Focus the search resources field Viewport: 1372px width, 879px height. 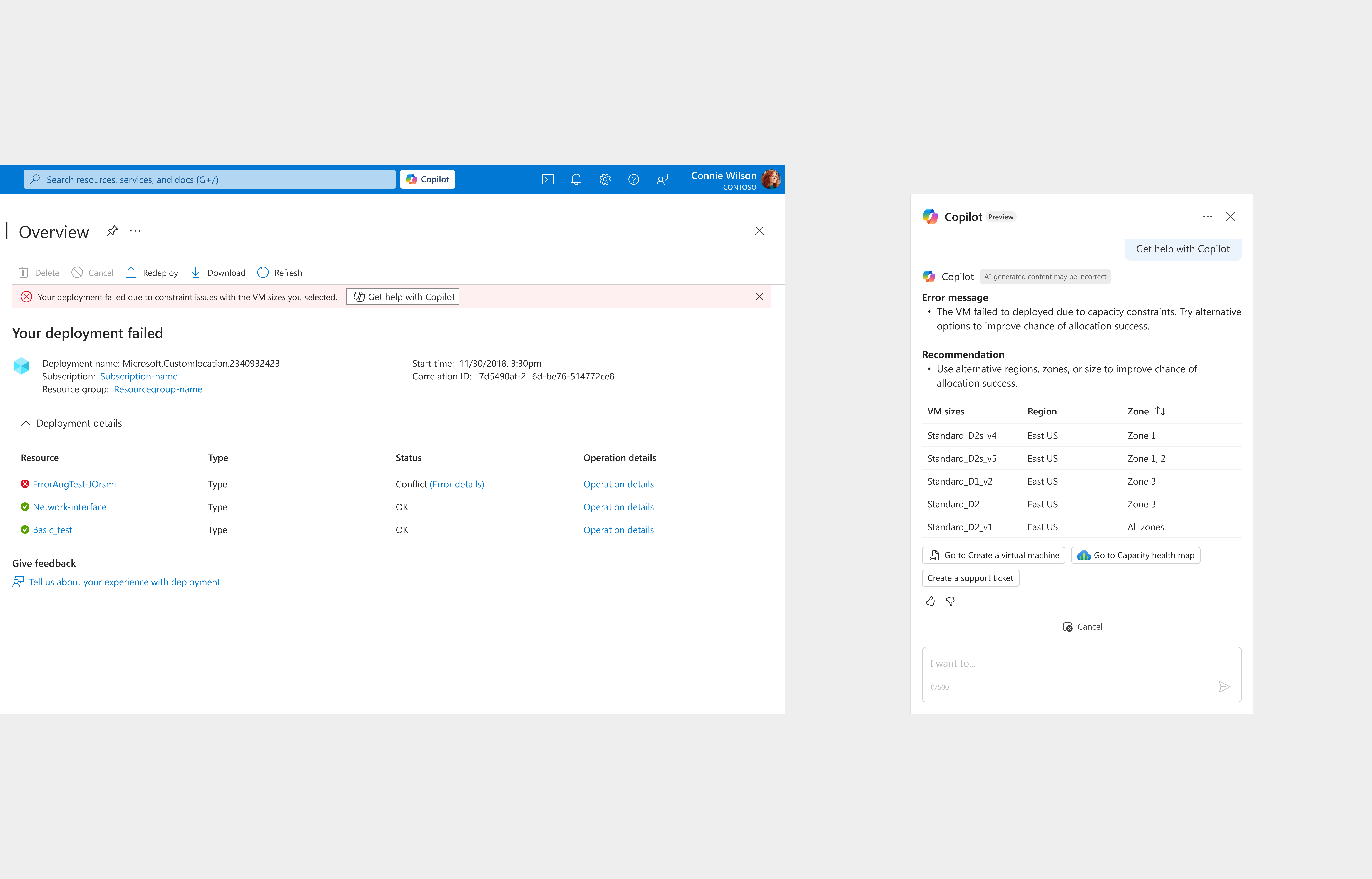209,179
